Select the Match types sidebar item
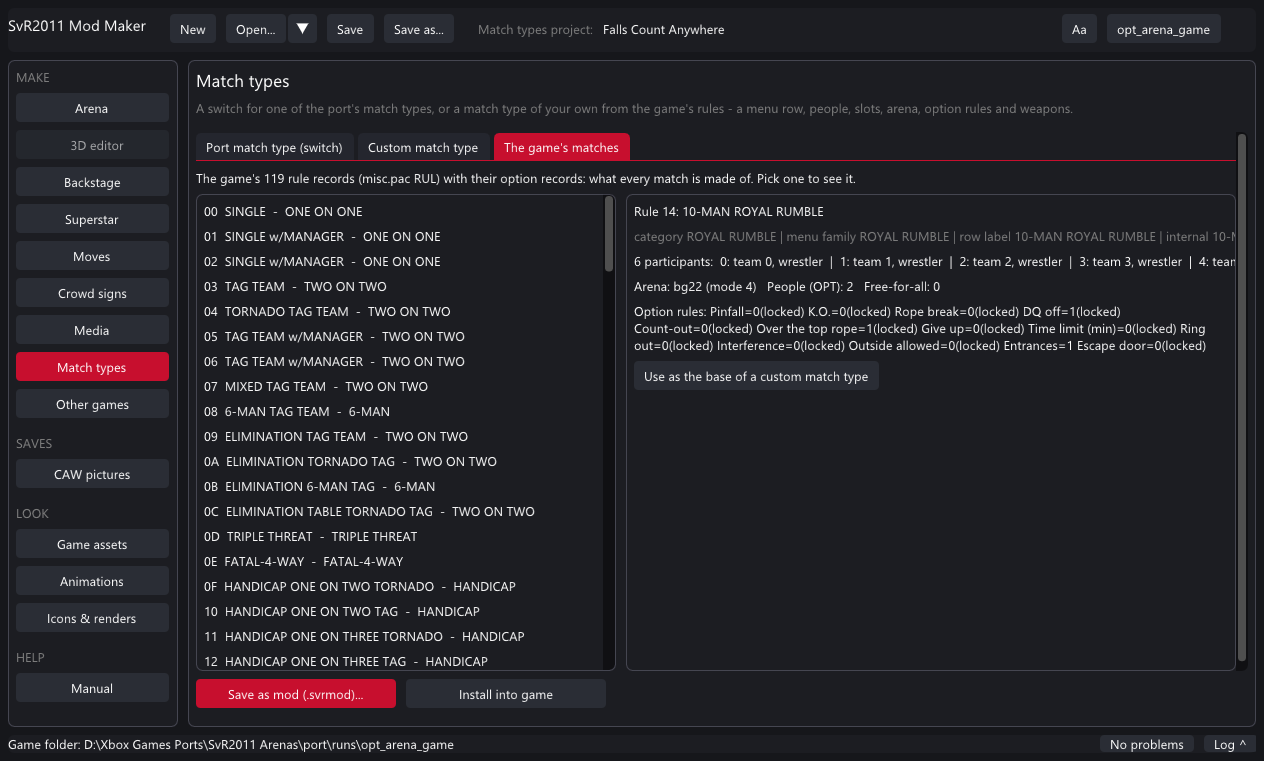Screen dimensions: 1264x761 (x=92, y=367)
